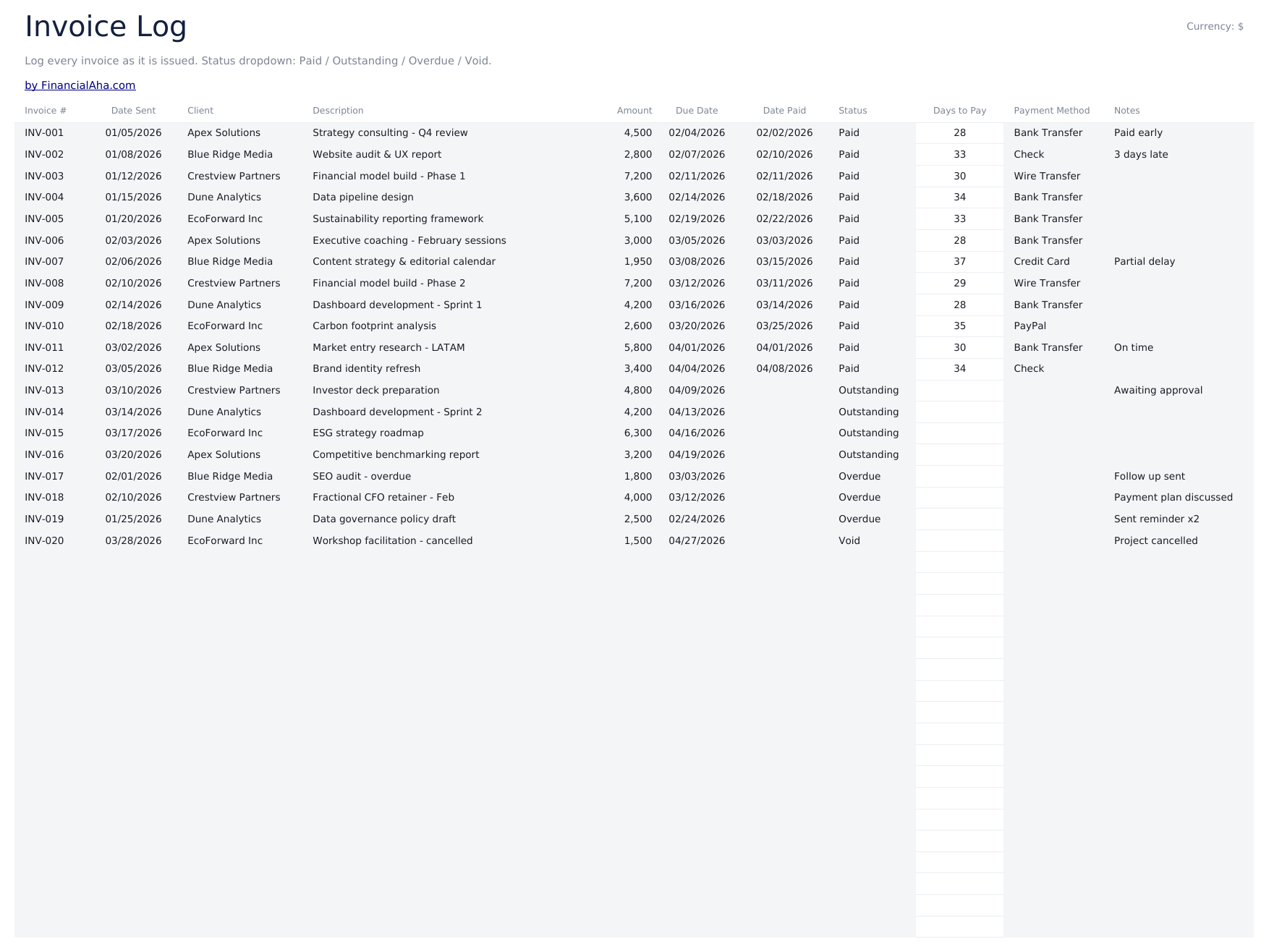Image resolution: width=1269 pixels, height=952 pixels.
Task: Select Data pipeline design description
Action: 363,197
